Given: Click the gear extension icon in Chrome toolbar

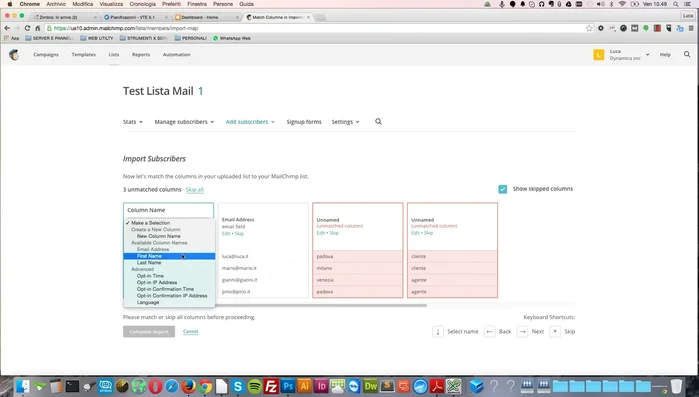Looking at the screenshot, I should [x=601, y=28].
